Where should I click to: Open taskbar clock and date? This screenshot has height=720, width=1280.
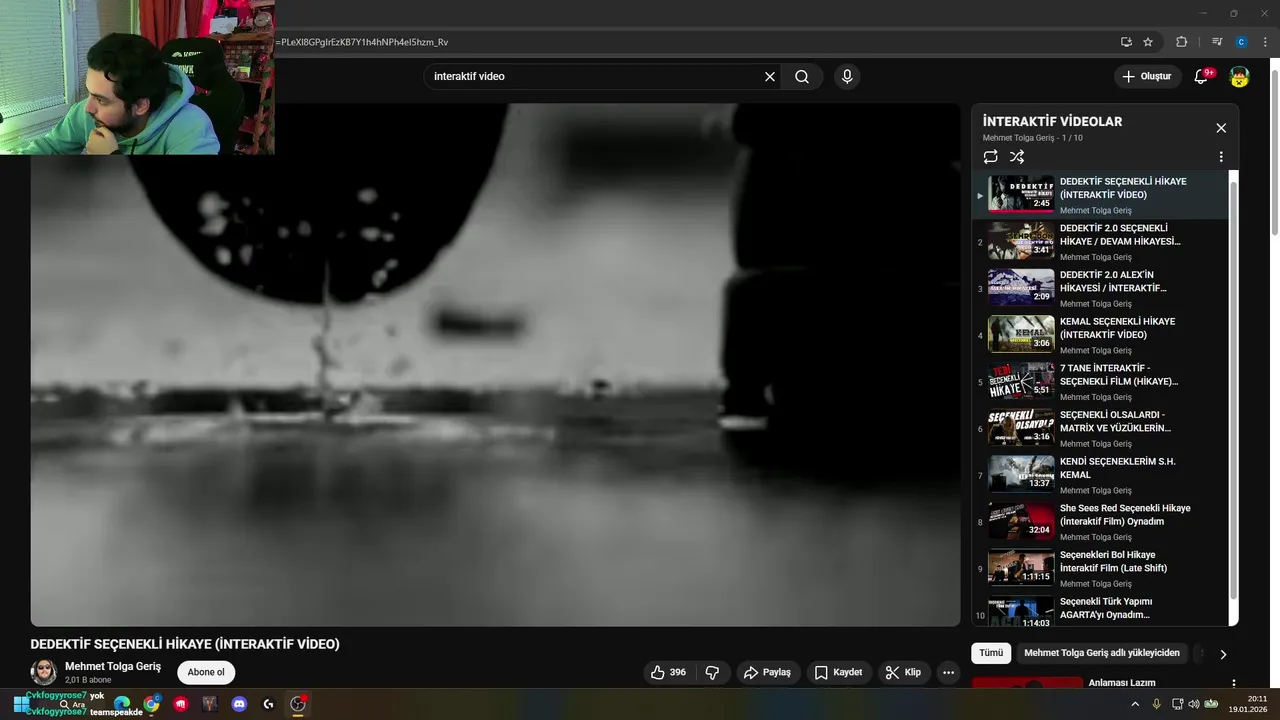click(x=1248, y=704)
